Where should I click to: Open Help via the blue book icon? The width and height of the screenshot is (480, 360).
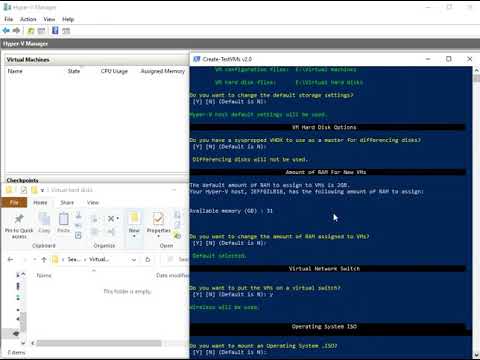(x=55, y=31)
